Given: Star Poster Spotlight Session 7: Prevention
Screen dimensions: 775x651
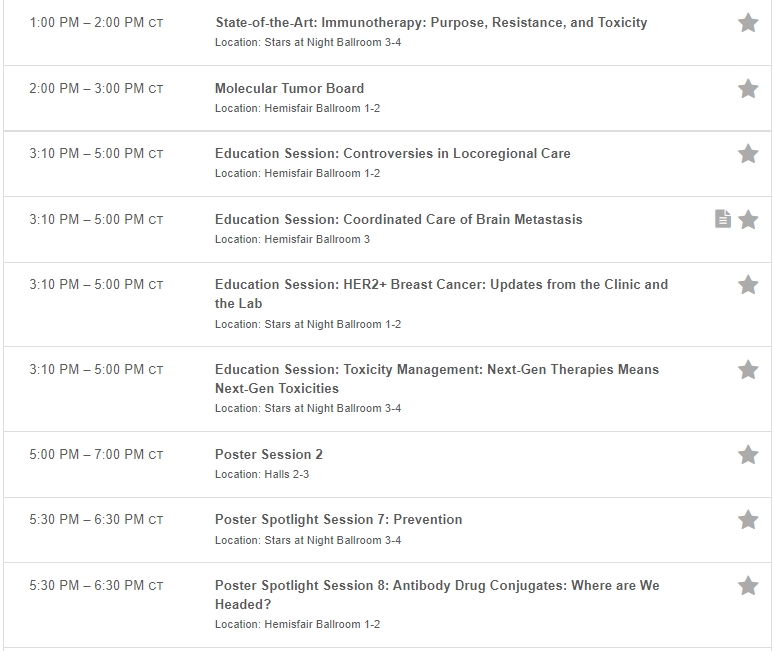Looking at the screenshot, I should click(748, 520).
